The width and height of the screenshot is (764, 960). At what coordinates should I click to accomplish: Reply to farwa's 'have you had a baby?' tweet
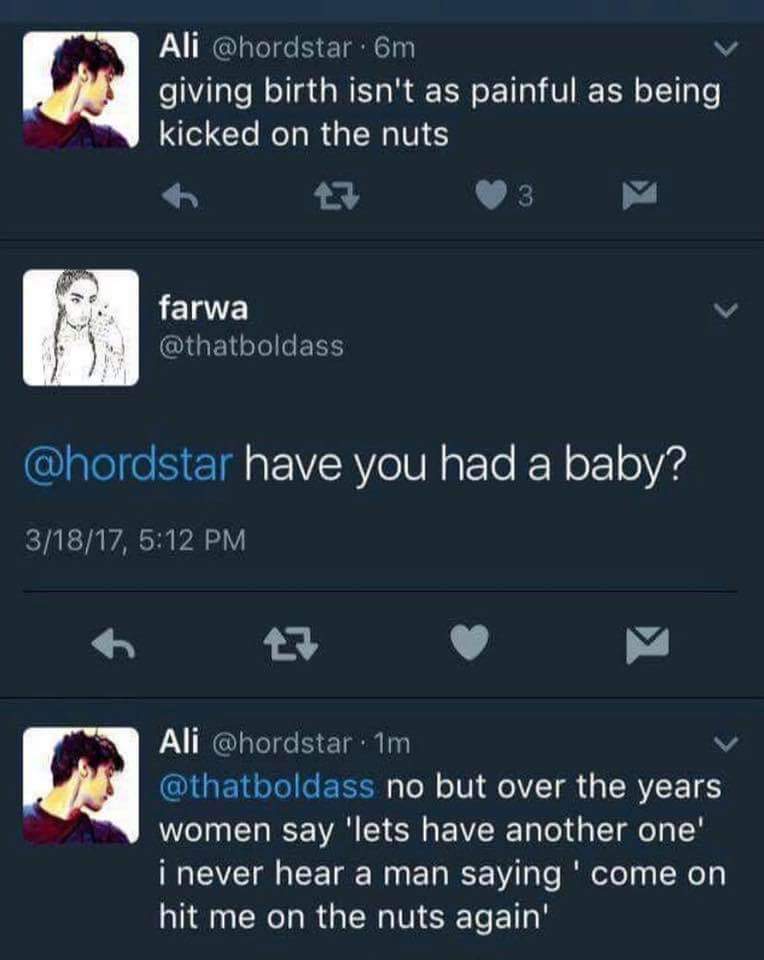(x=112, y=644)
